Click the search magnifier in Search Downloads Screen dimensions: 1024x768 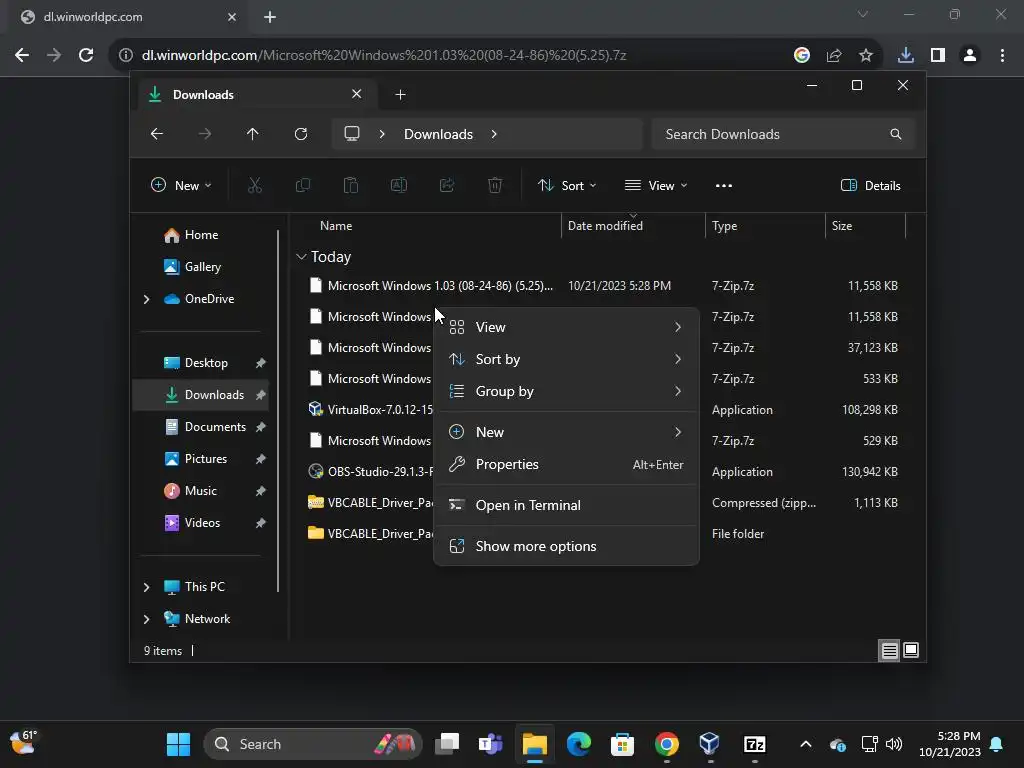pyautogui.click(x=895, y=134)
